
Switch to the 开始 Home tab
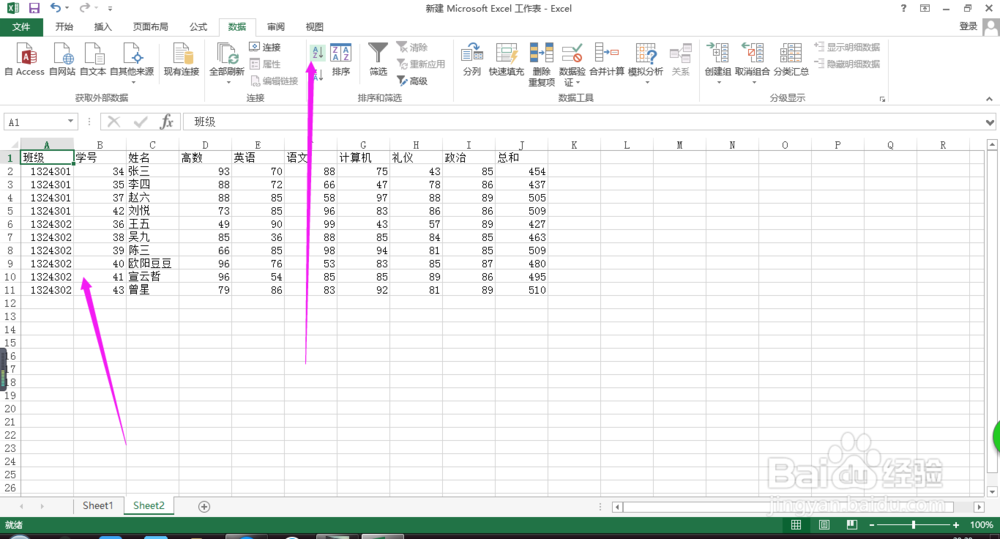tap(64, 27)
